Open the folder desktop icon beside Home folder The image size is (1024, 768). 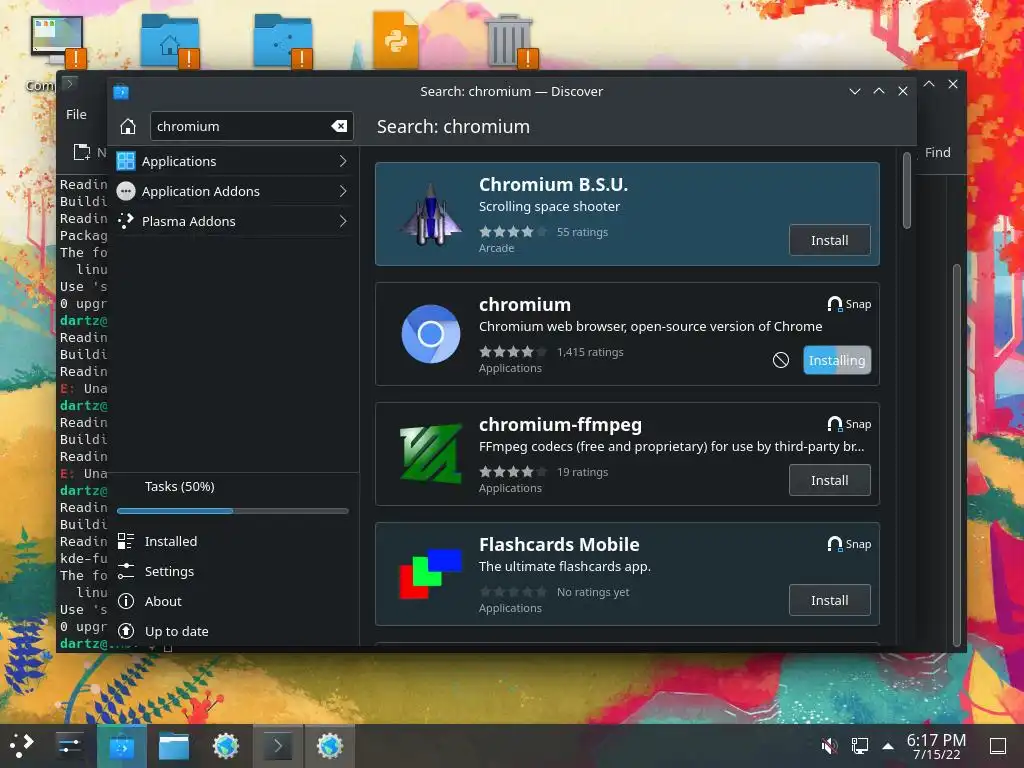[x=283, y=40]
